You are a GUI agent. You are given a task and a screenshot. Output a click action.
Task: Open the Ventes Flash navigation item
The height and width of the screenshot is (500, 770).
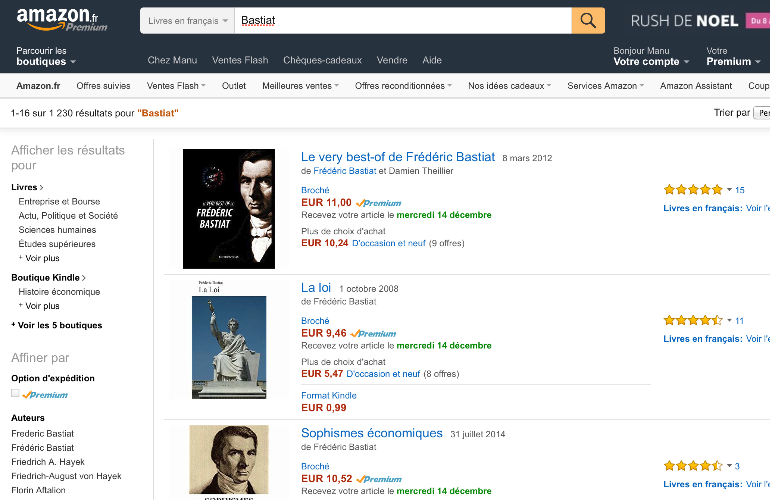[240, 60]
